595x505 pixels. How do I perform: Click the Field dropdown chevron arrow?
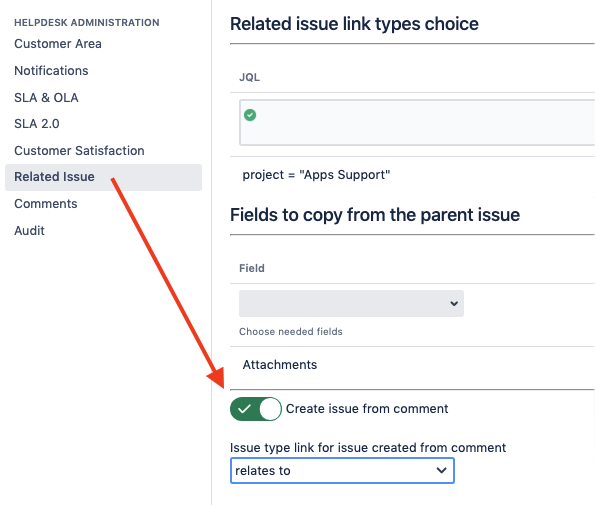click(453, 303)
